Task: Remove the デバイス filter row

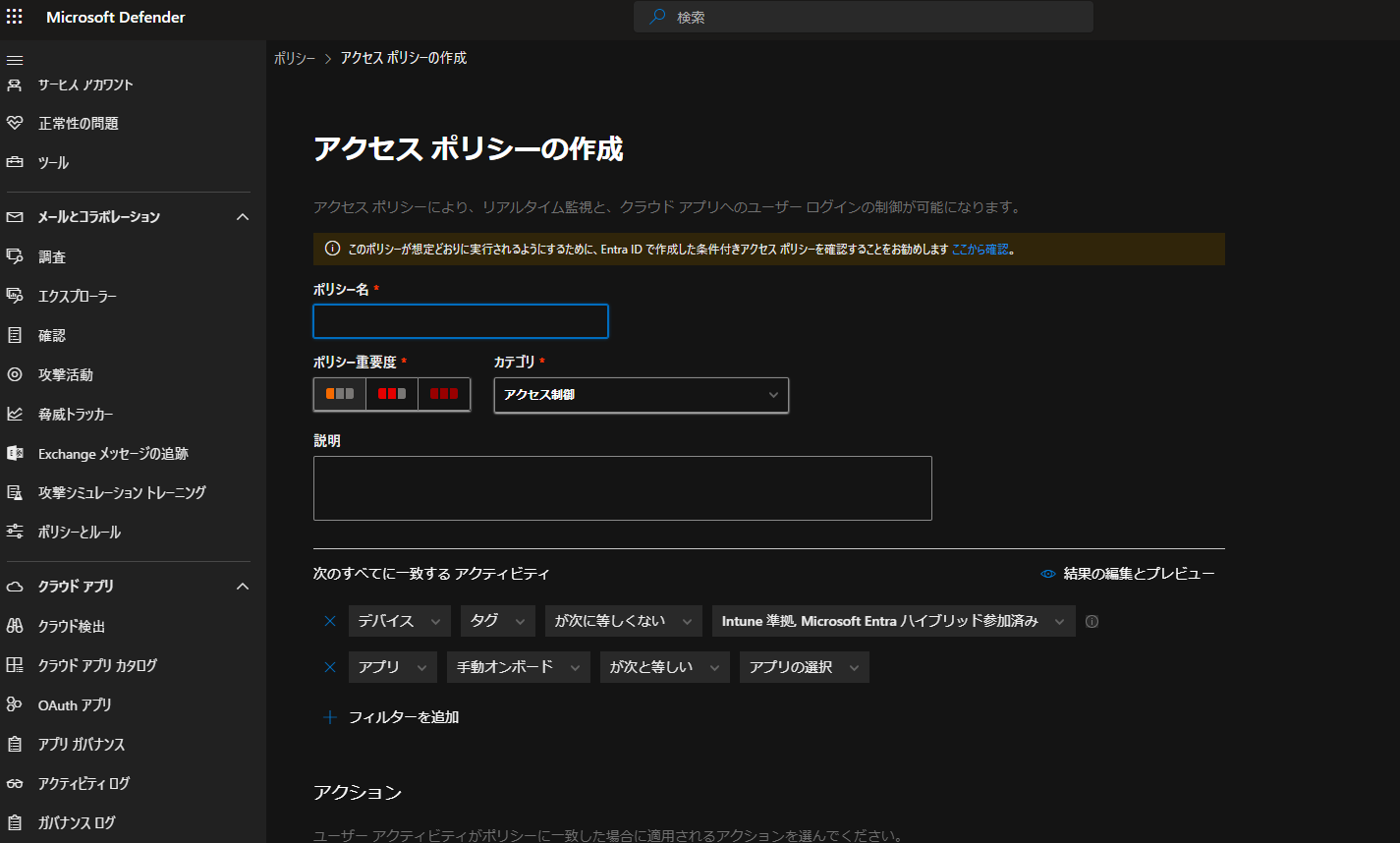Action: [330, 621]
